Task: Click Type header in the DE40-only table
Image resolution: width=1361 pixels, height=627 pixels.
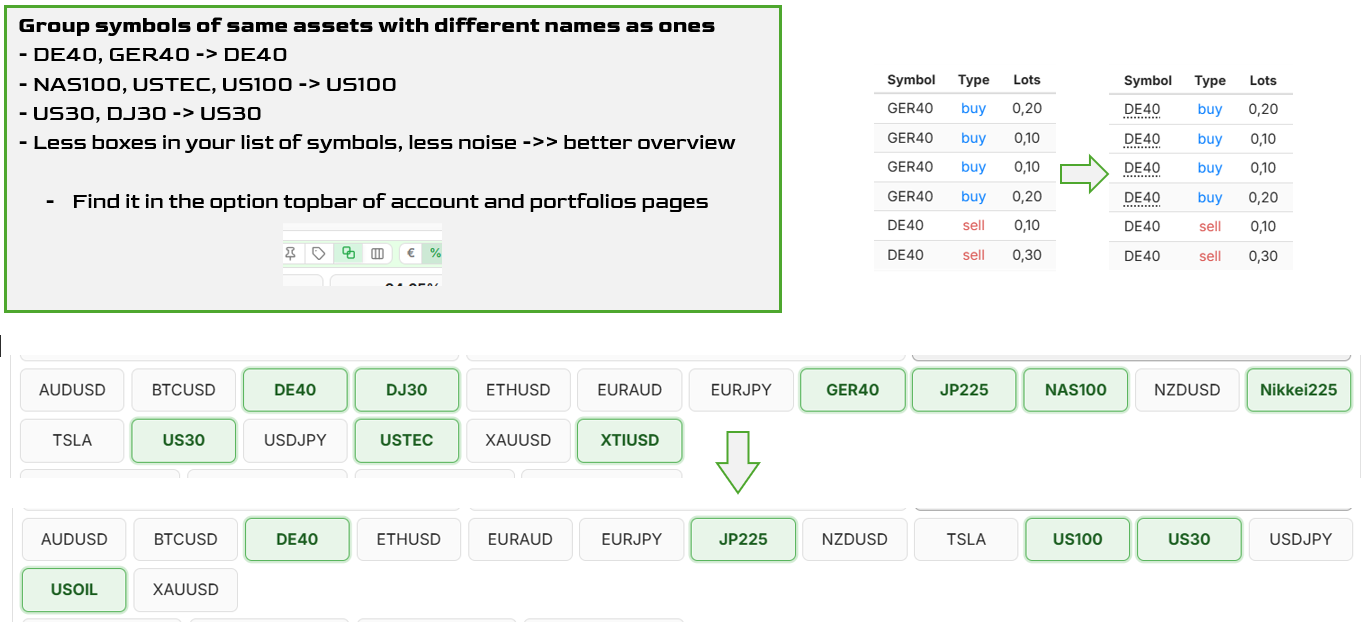Action: coord(1210,81)
